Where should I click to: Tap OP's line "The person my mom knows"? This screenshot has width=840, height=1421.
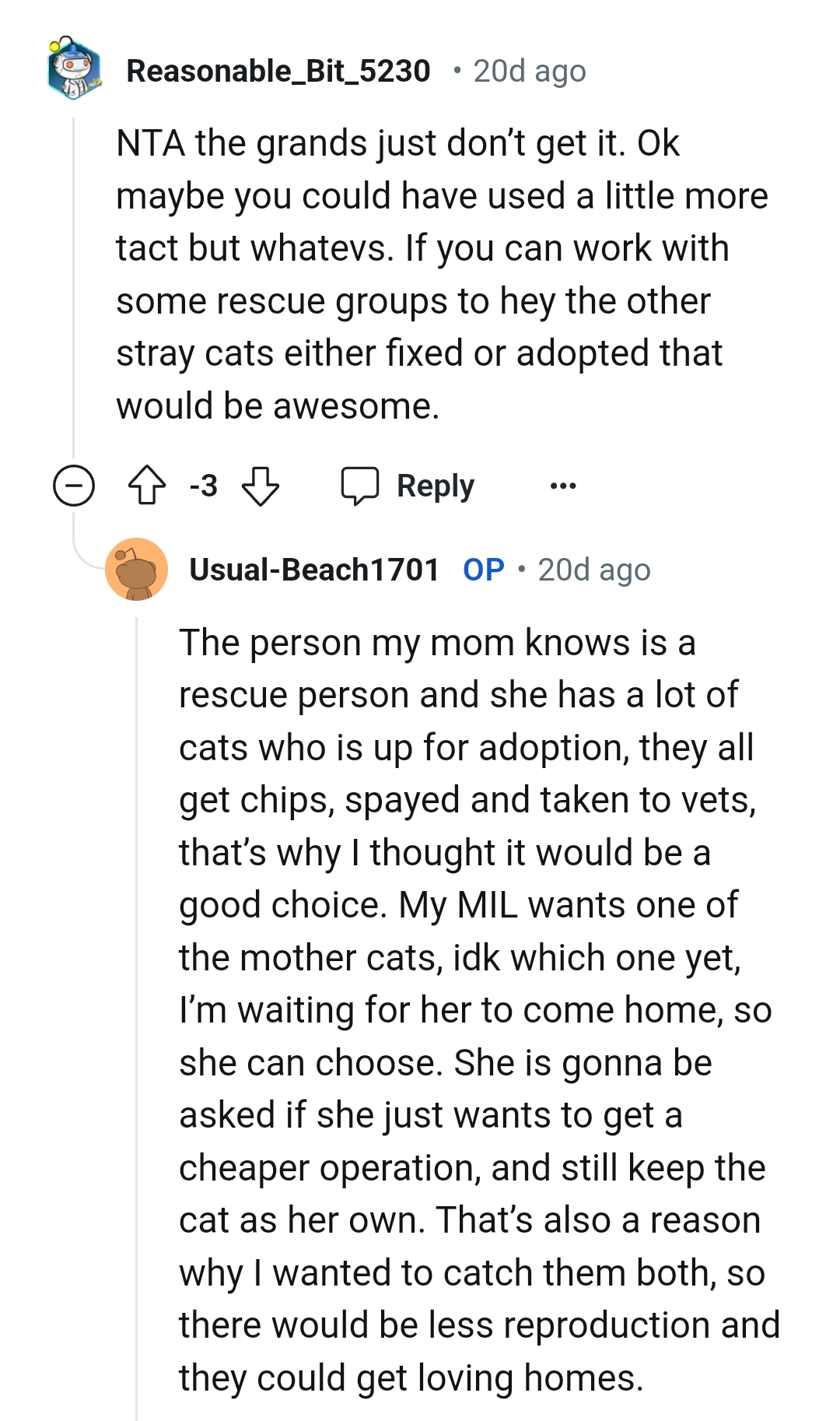[x=436, y=643]
